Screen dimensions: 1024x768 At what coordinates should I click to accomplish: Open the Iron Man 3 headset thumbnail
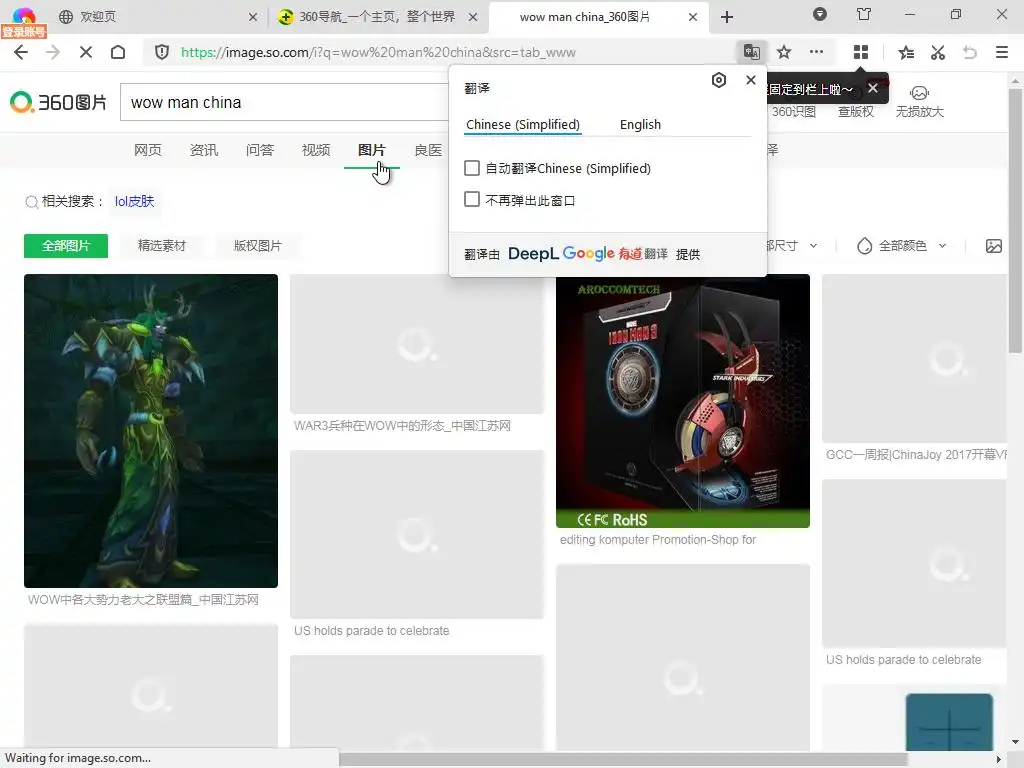(682, 401)
